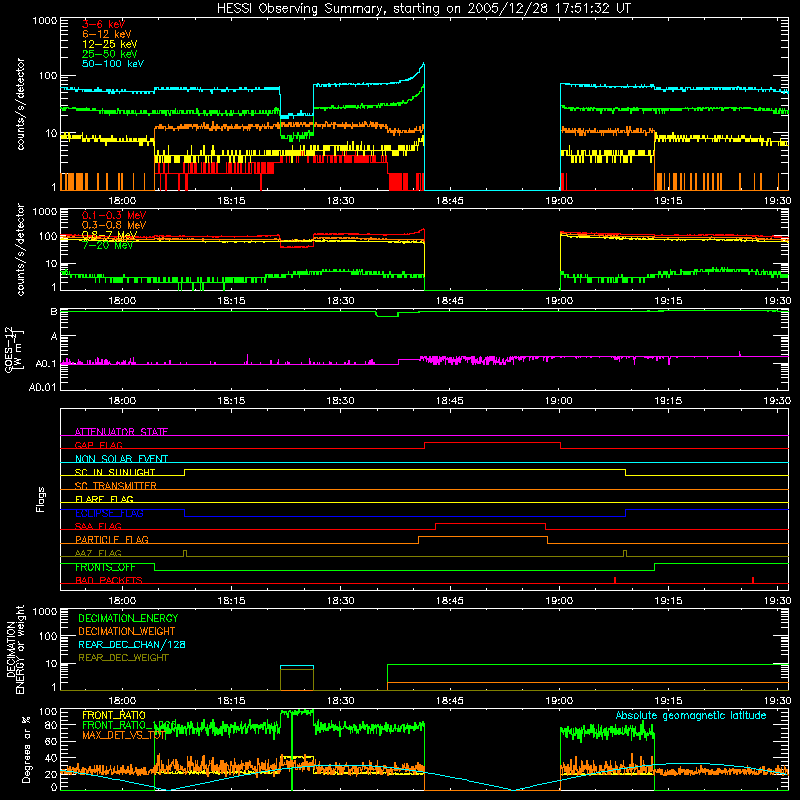
Task: Select the NON_SOLAR_EVENT flag label
Action: point(121,459)
